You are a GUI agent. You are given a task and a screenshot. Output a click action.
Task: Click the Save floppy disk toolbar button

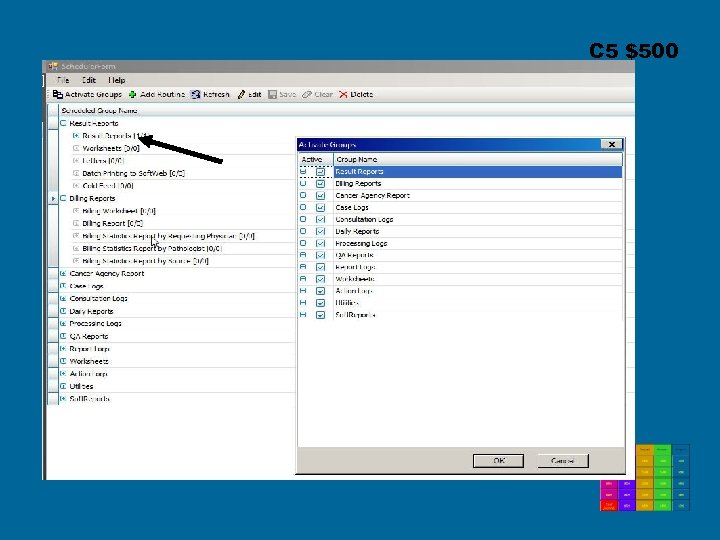[x=282, y=95]
